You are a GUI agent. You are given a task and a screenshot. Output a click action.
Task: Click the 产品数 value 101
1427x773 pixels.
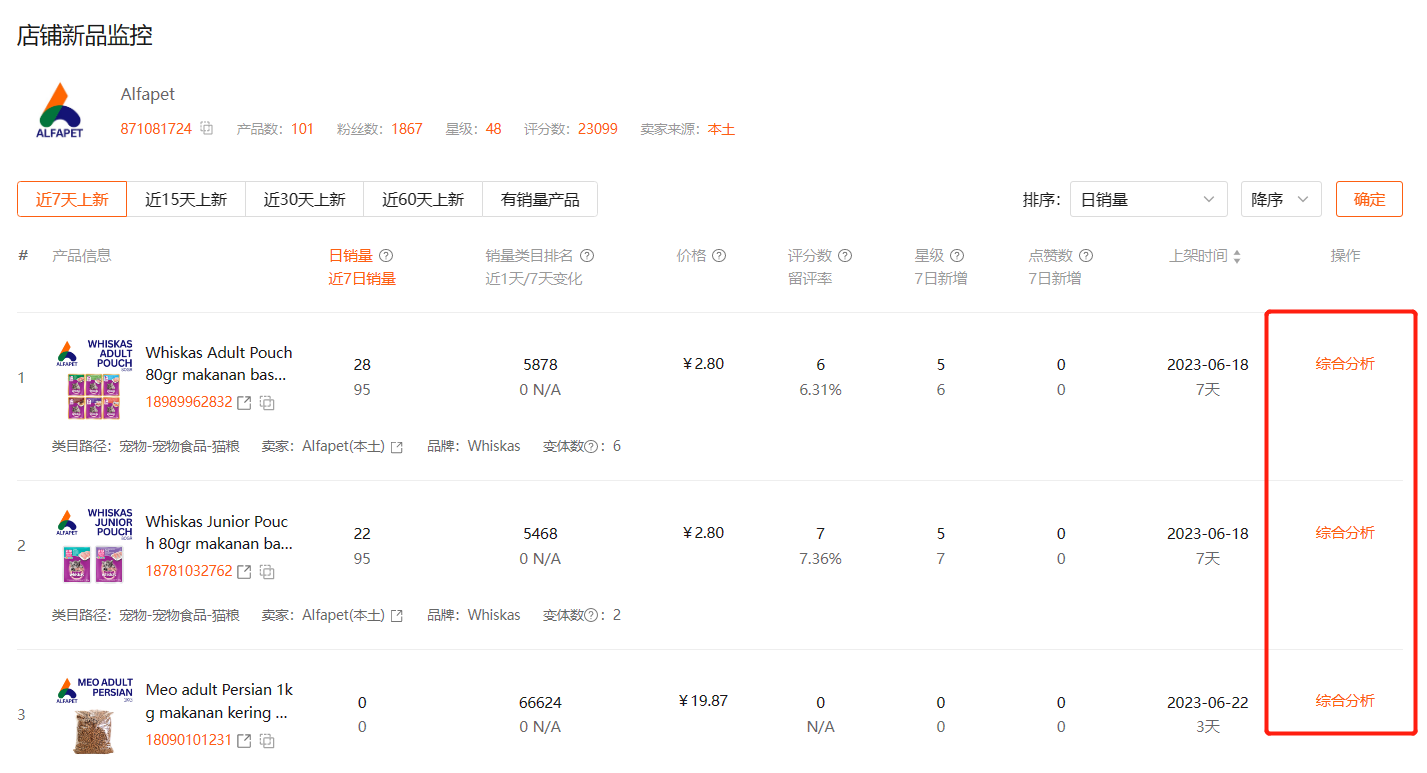303,129
